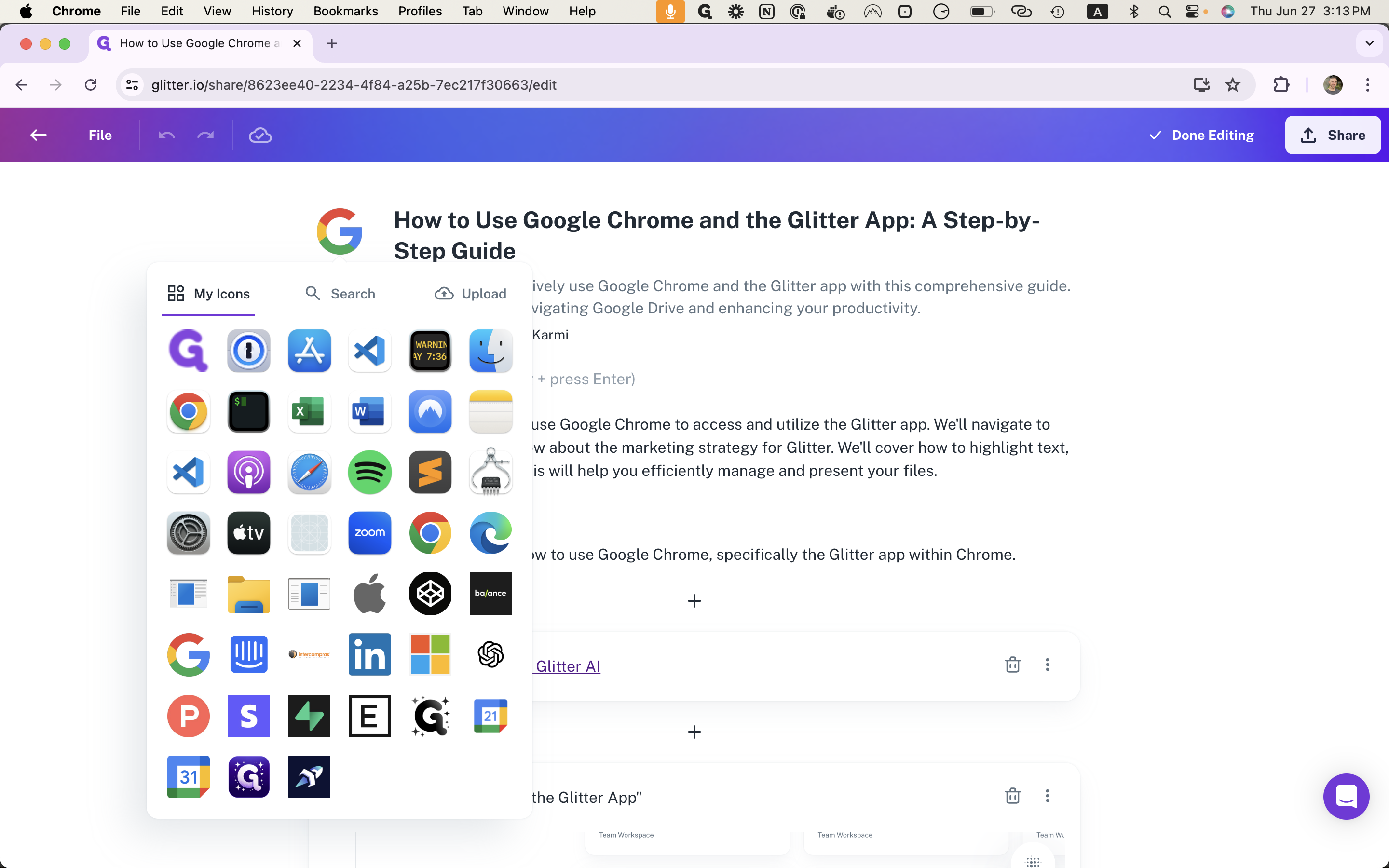This screenshot has height=868, width=1389.
Task: Open Chrome extensions puzzle icon
Action: [1281, 85]
